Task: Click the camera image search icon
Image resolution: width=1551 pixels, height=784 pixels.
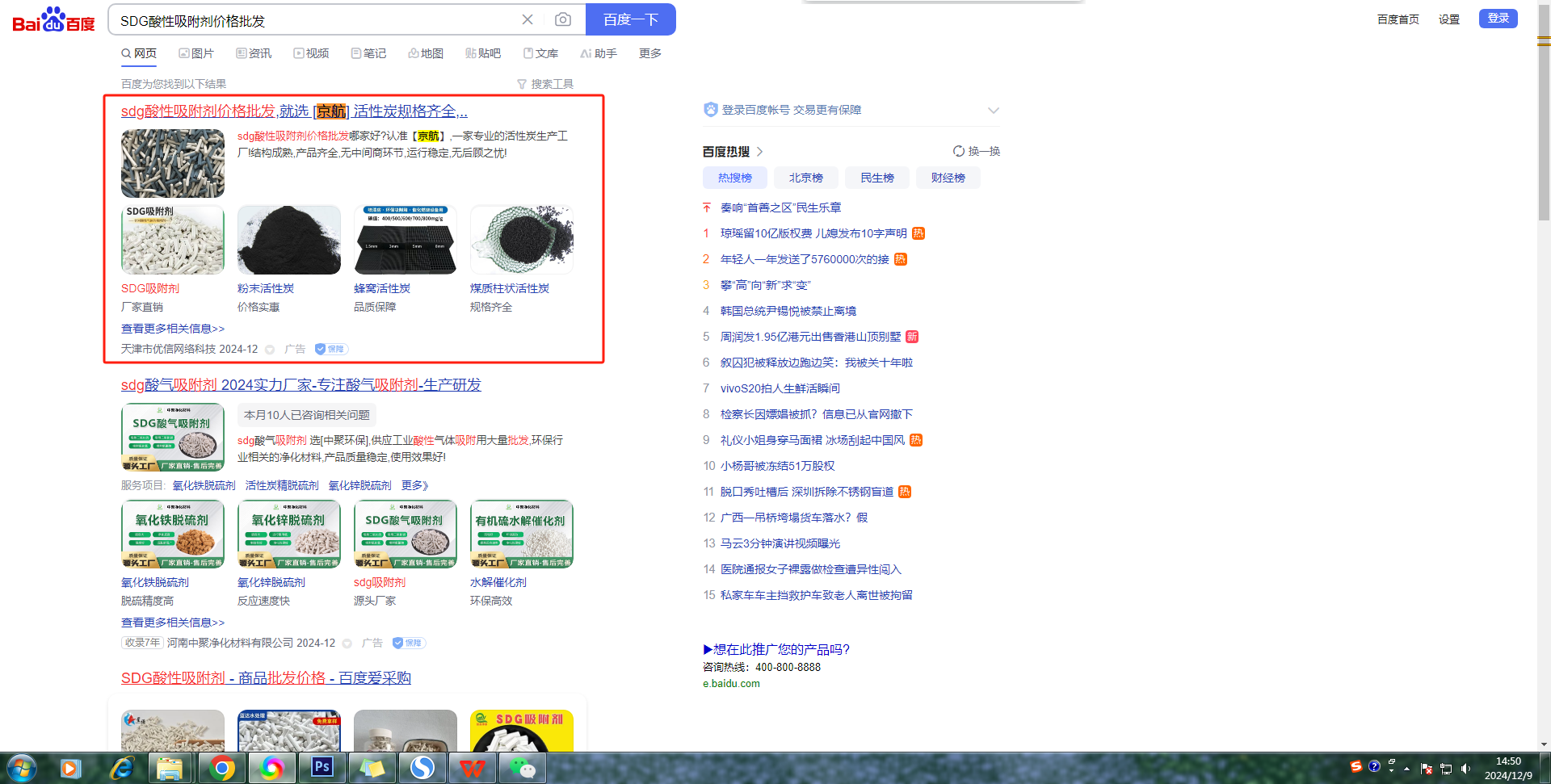Action: pos(563,19)
